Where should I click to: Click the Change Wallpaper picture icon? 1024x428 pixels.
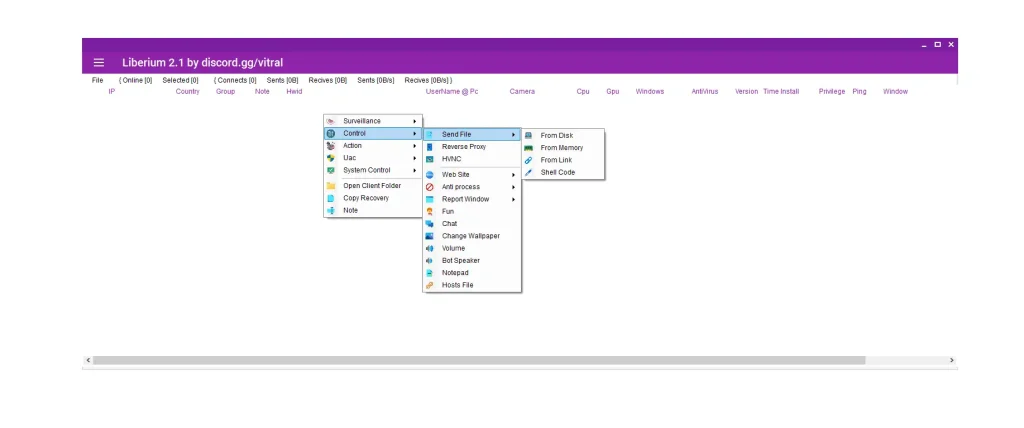429,236
